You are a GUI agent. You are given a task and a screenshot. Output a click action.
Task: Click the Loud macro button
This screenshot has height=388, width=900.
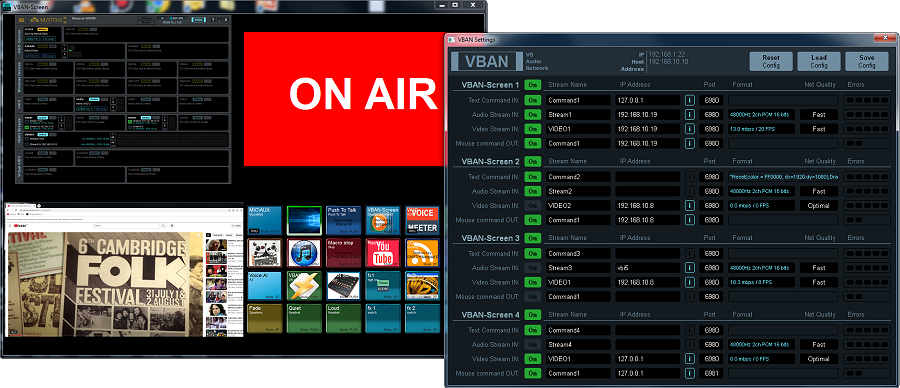(x=343, y=319)
